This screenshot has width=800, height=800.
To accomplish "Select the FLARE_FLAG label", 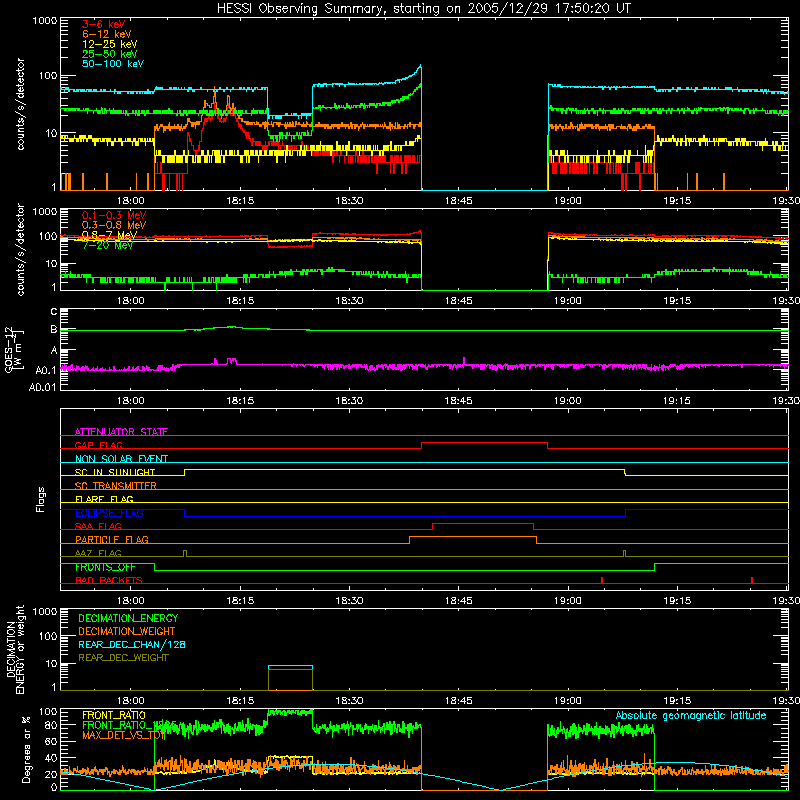I will pos(104,499).
